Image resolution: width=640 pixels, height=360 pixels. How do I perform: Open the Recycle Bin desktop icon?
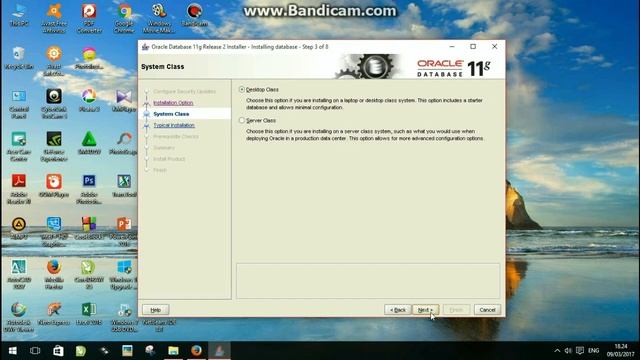coord(19,58)
